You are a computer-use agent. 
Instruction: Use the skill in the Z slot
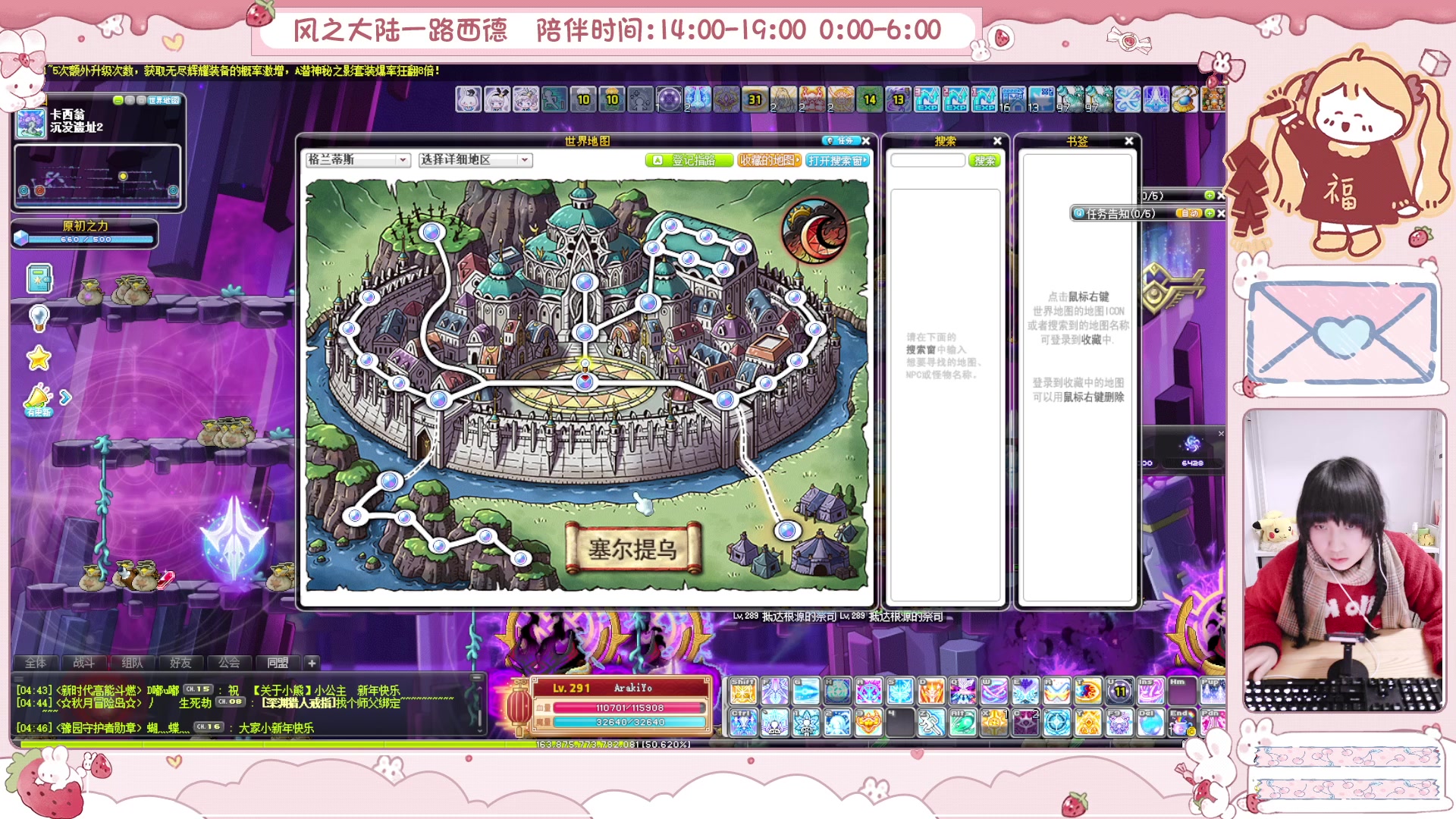(931, 721)
